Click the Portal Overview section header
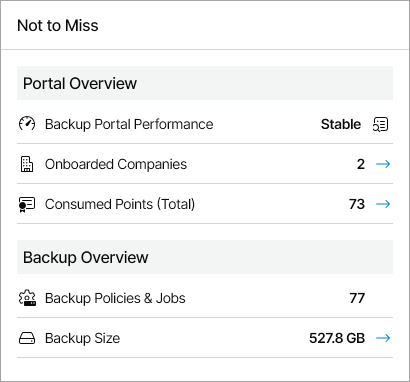Viewport: 410px width, 382px height. point(205,83)
